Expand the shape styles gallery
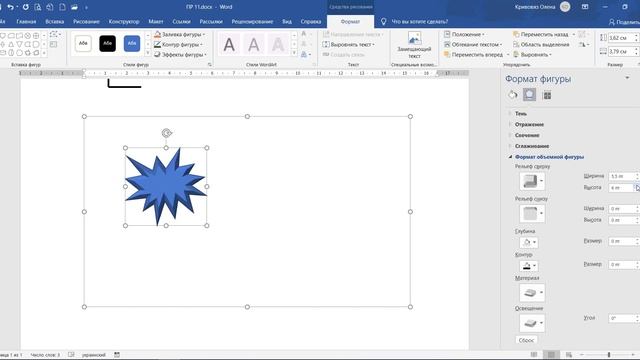This screenshot has width=640, height=360. (148, 53)
